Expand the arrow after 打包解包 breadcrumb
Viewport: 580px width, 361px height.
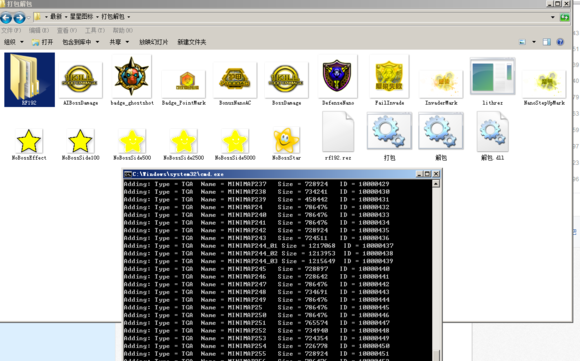pyautogui.click(x=129, y=17)
